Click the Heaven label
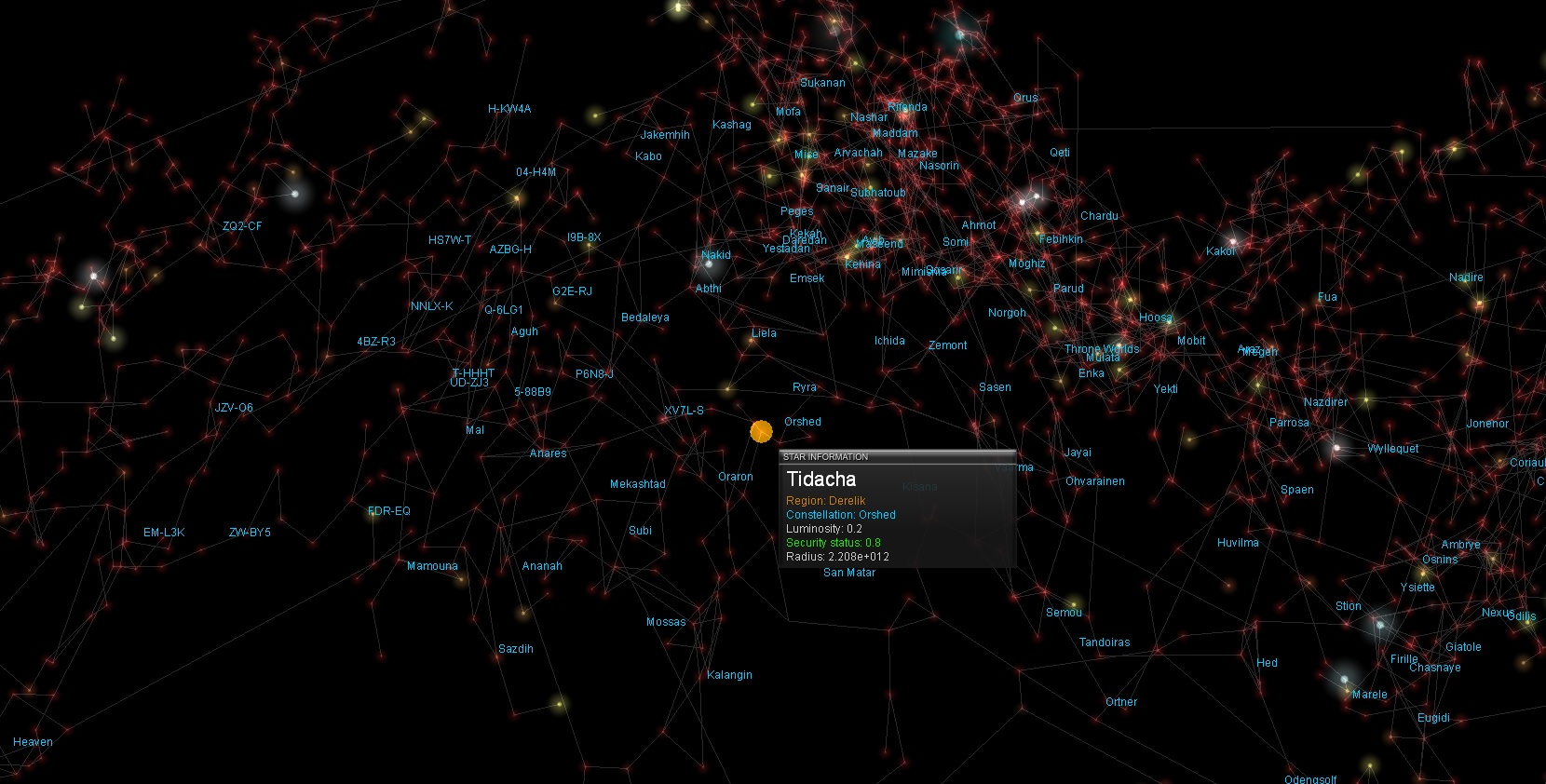The image size is (1546, 784). point(33,742)
